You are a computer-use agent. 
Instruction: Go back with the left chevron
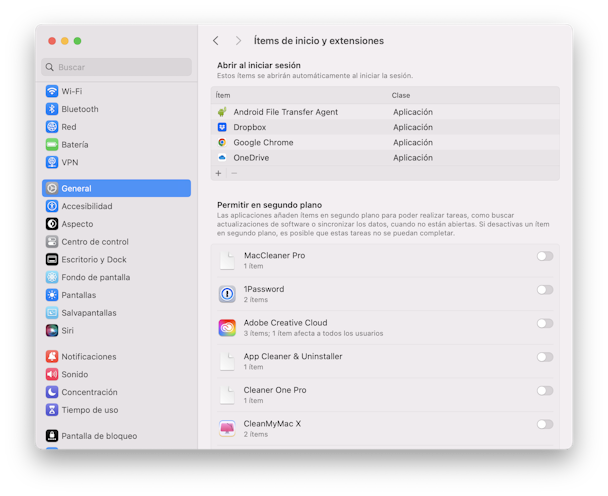click(216, 41)
